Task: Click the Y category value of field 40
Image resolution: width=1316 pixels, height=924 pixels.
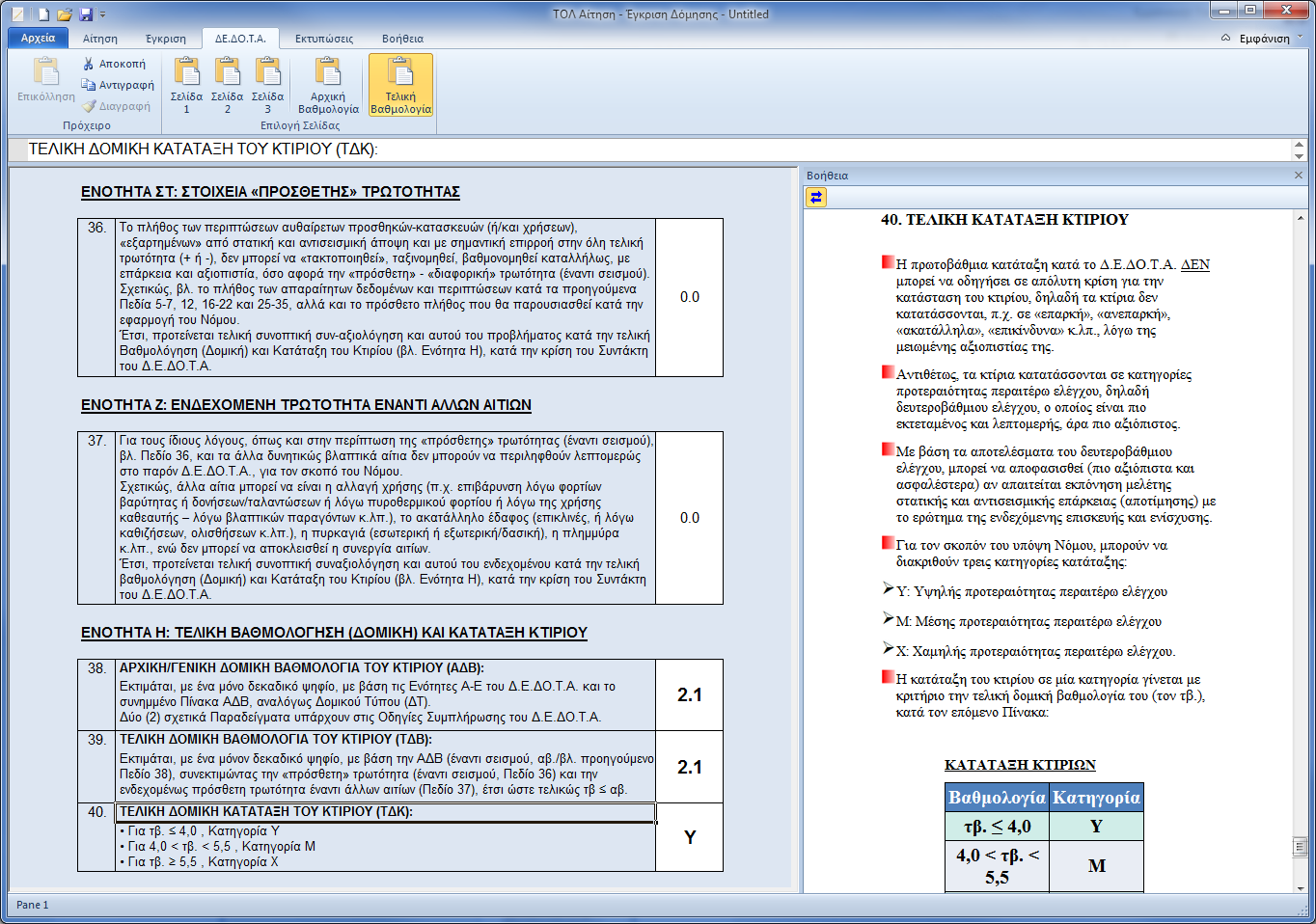Action: [689, 837]
